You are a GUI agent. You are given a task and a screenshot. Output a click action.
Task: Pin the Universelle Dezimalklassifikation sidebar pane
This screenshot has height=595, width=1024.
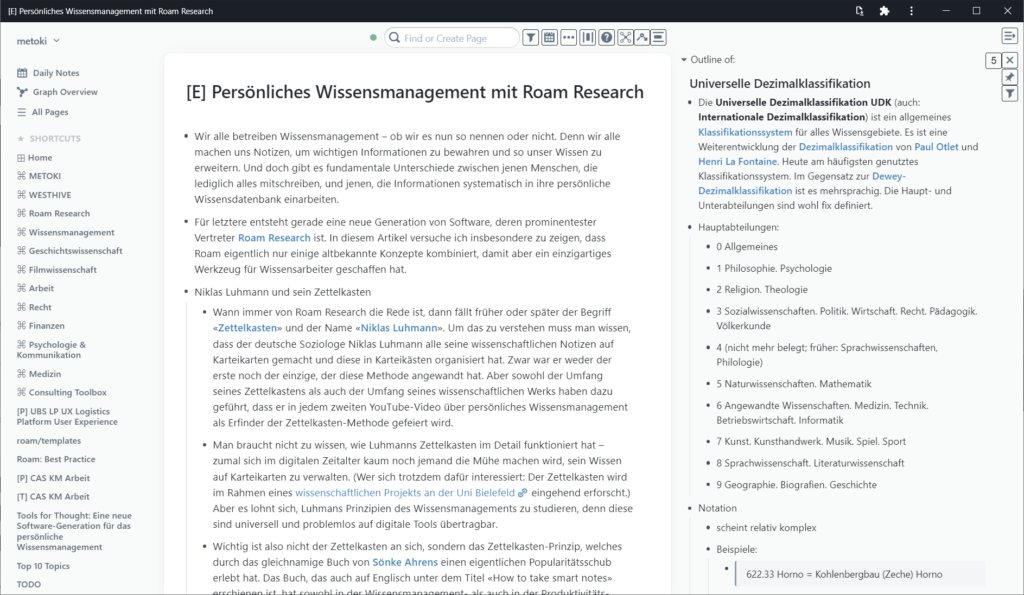coord(1010,76)
